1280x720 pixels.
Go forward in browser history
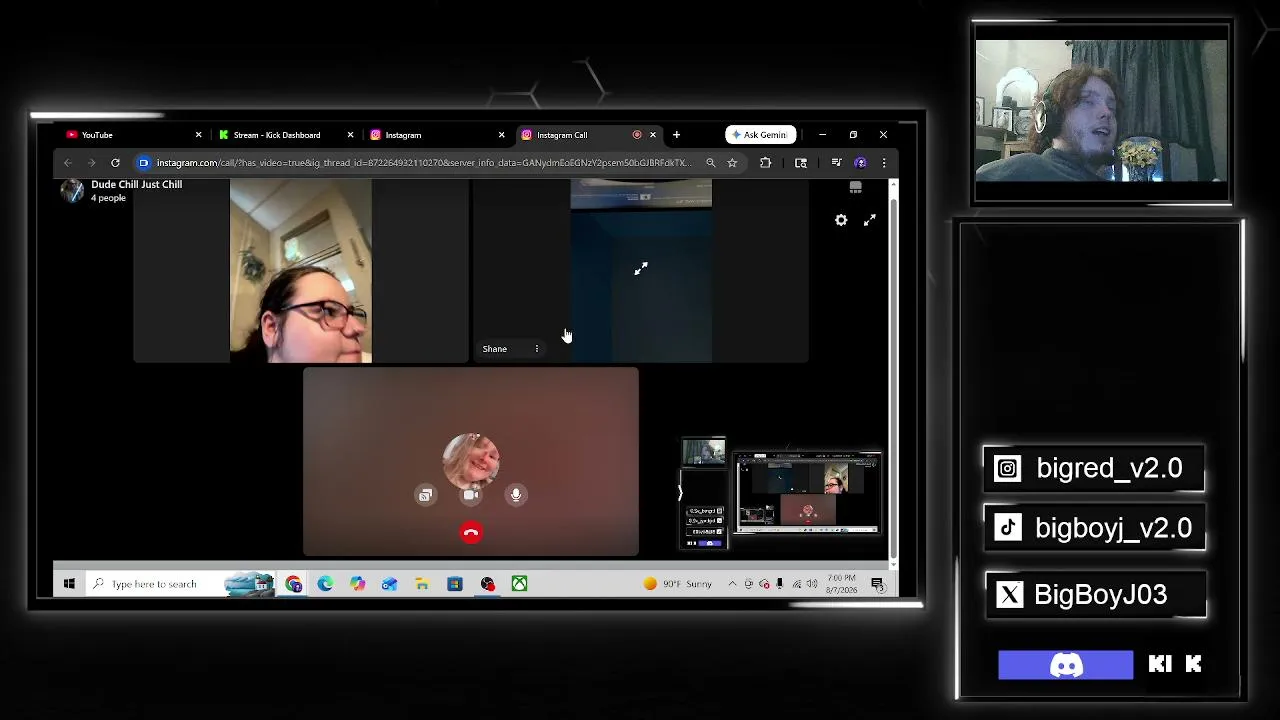pos(91,163)
